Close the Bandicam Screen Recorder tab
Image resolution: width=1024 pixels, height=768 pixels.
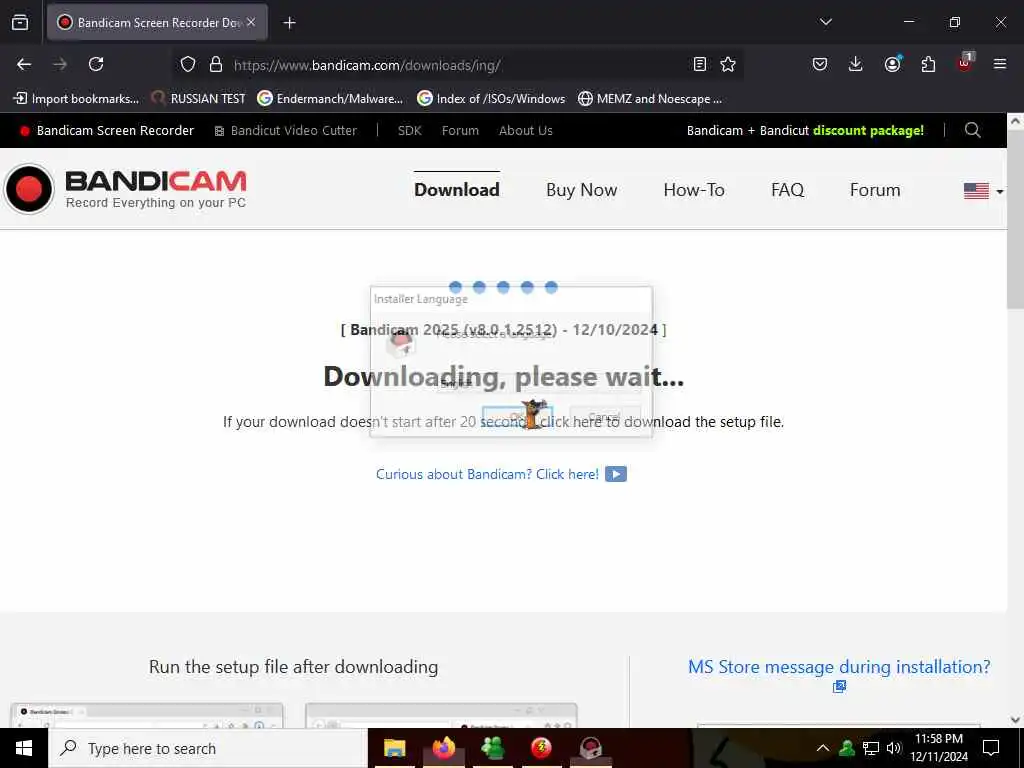point(251,22)
